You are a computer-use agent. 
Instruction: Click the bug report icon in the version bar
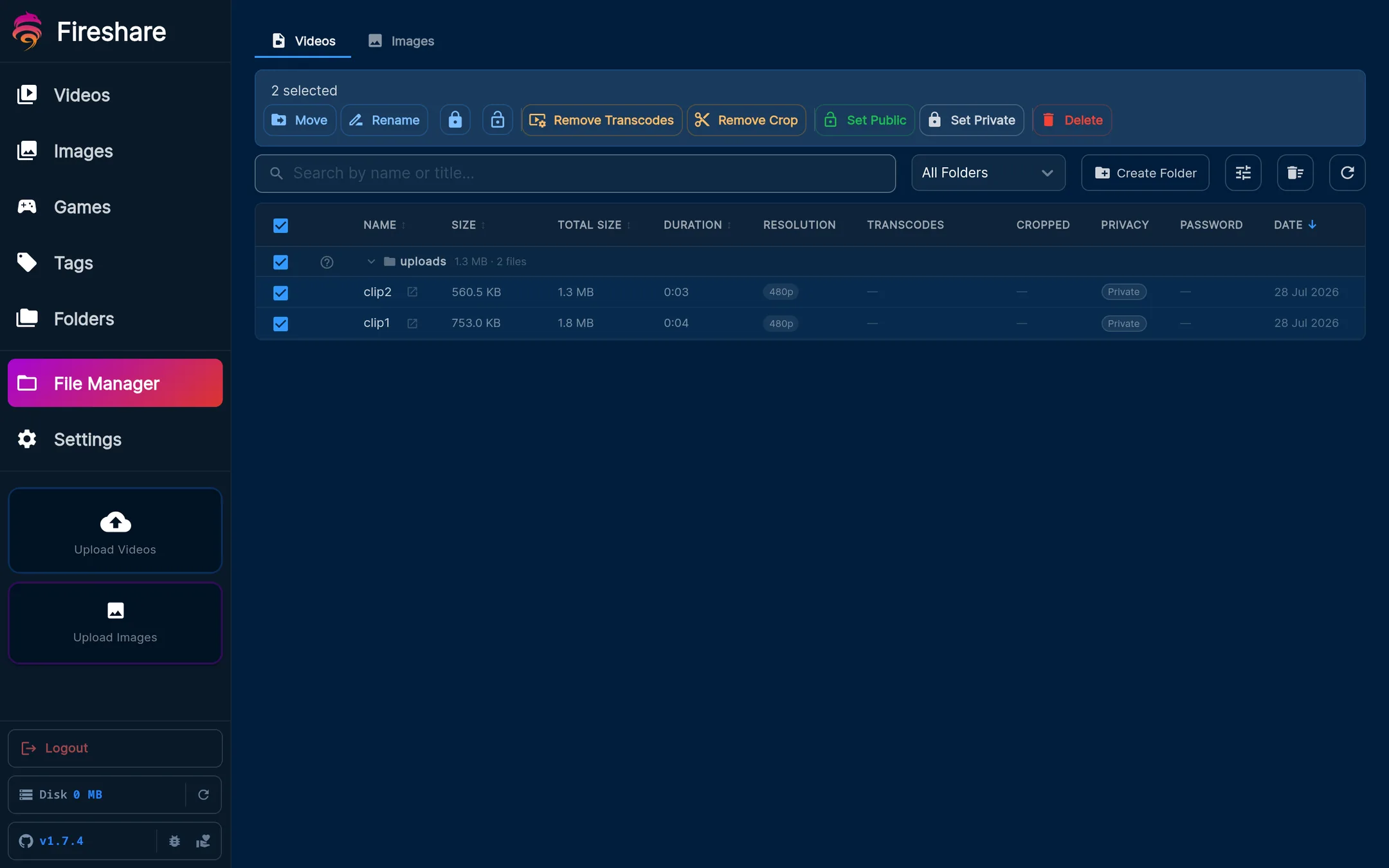(x=174, y=841)
